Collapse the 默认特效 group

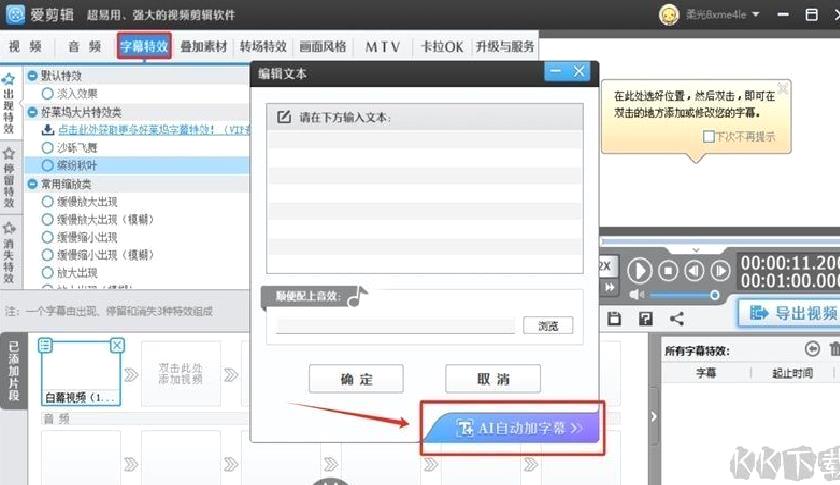click(32, 76)
